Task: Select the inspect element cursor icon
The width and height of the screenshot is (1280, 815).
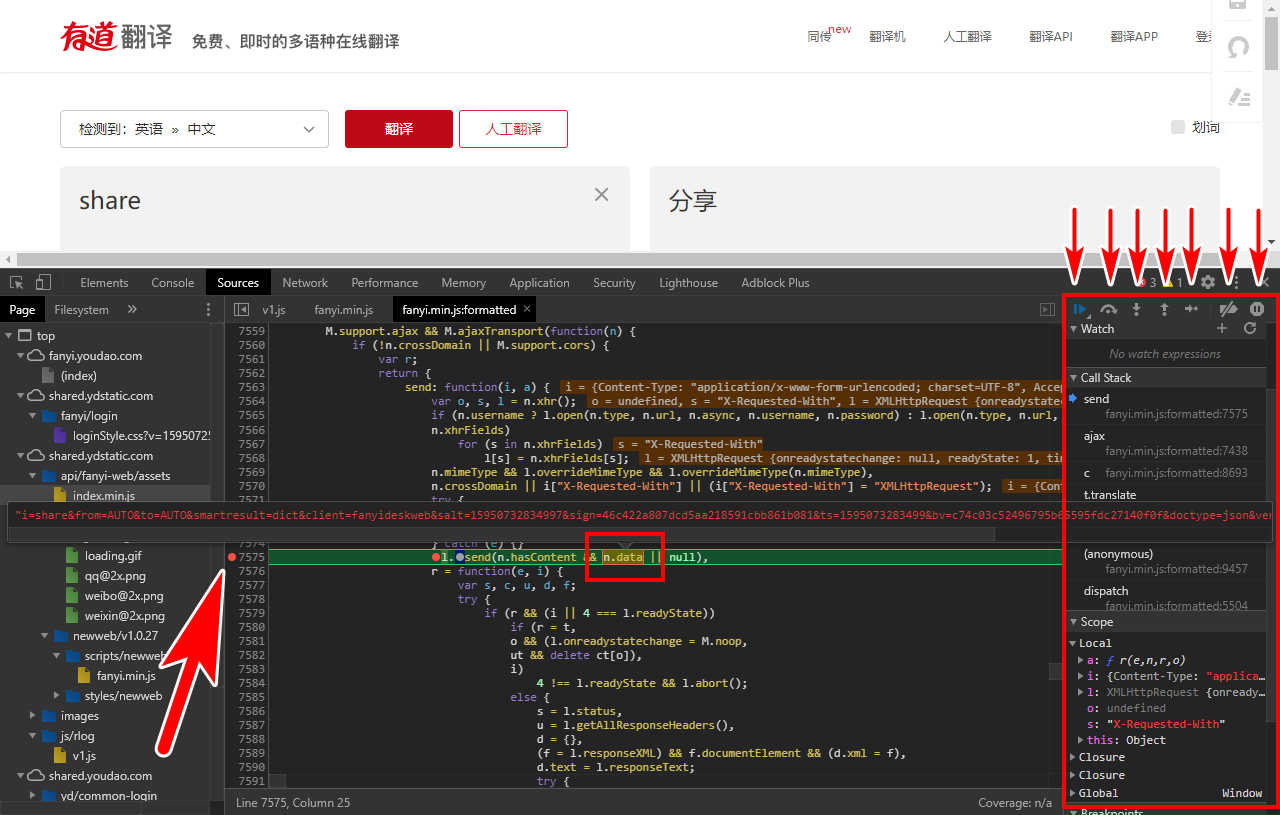Action: click(15, 282)
